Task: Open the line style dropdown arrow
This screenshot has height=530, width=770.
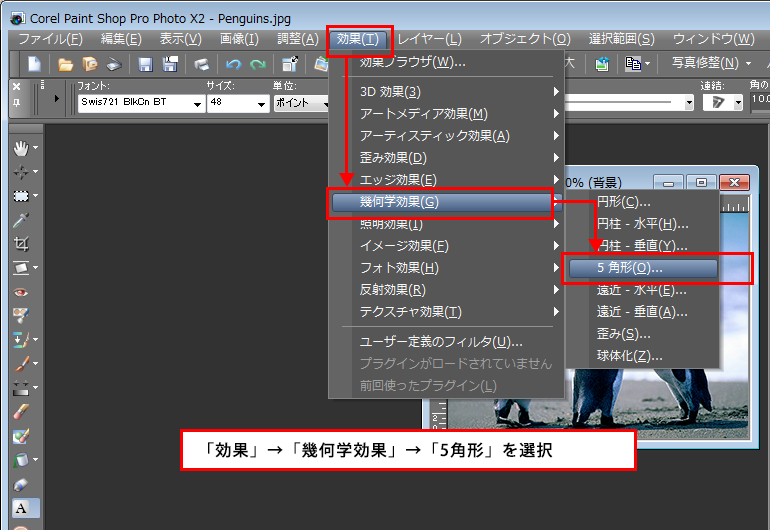Action: (689, 103)
